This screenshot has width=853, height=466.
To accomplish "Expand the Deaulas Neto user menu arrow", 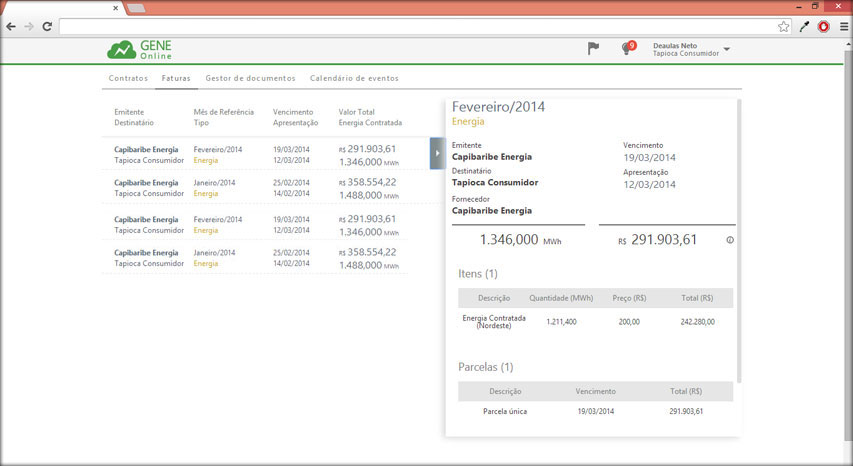I will [726, 49].
